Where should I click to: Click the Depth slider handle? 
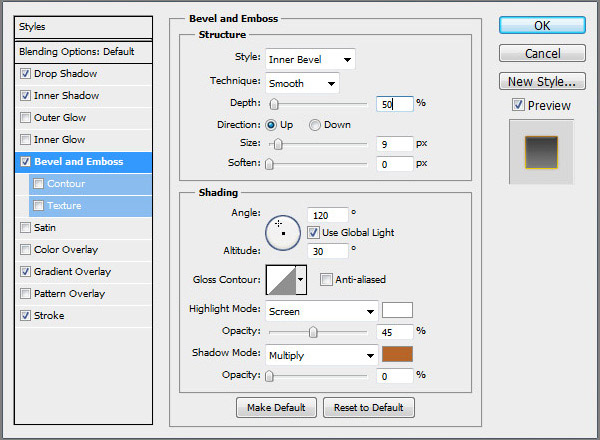tap(273, 103)
